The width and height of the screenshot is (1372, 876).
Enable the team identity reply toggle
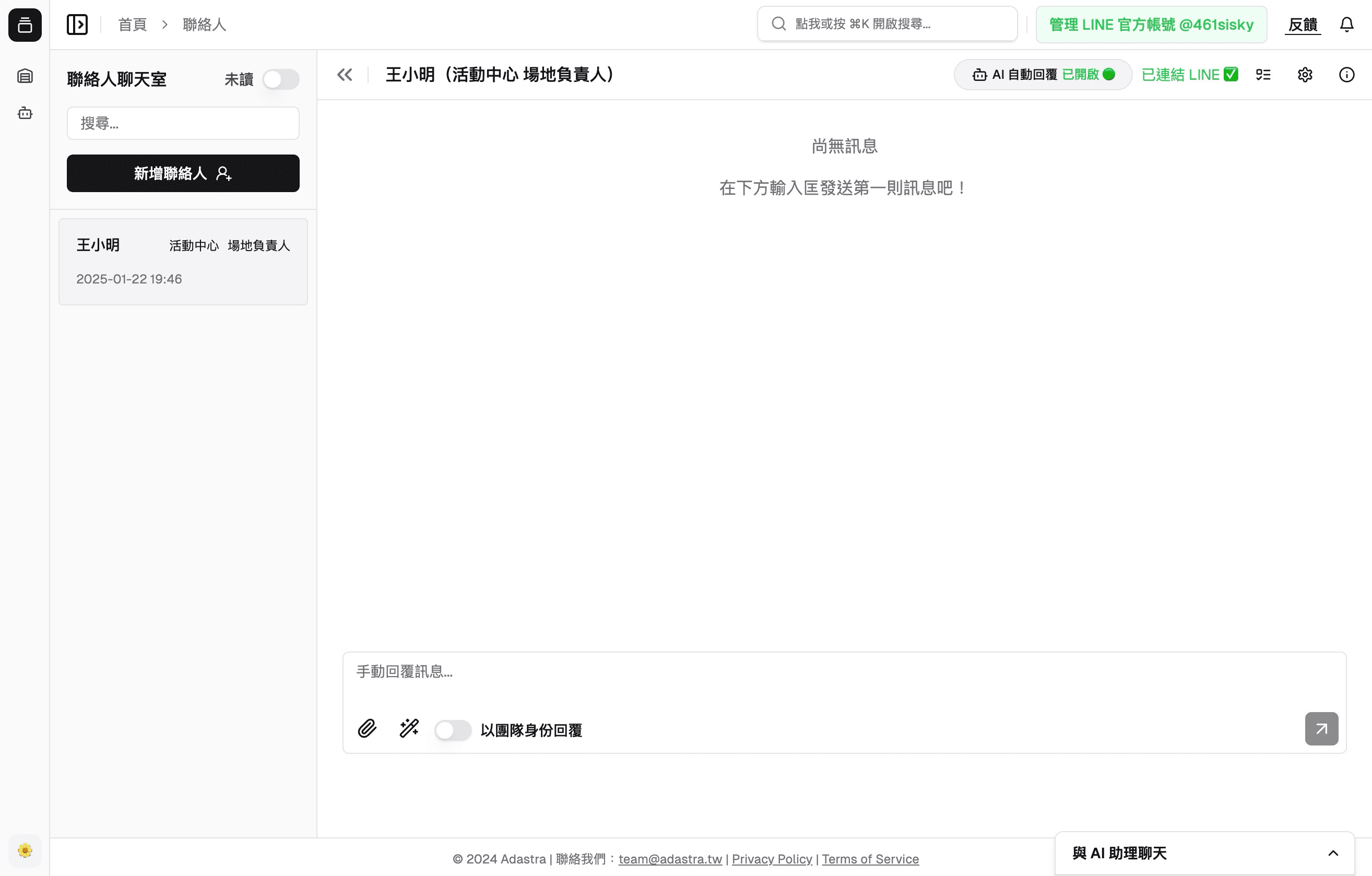point(453,729)
